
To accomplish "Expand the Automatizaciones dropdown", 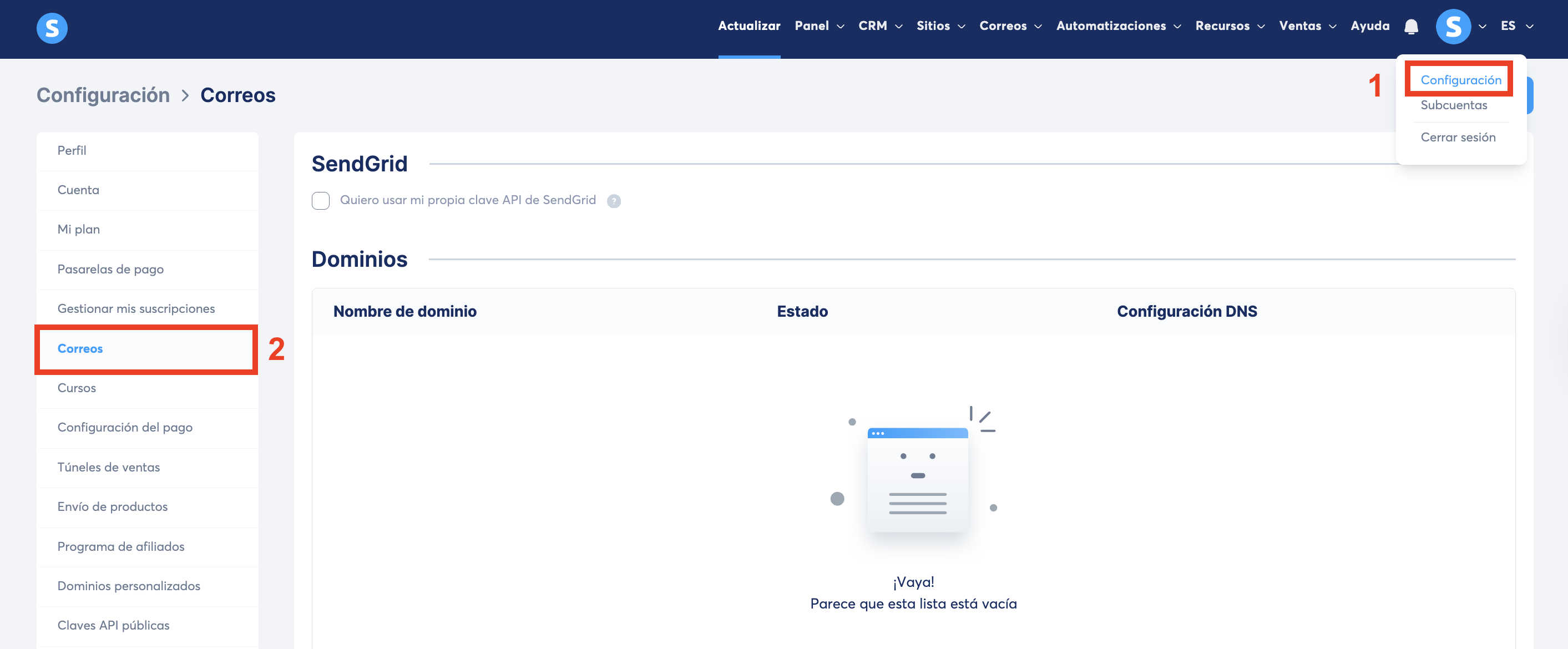I will (1117, 26).
